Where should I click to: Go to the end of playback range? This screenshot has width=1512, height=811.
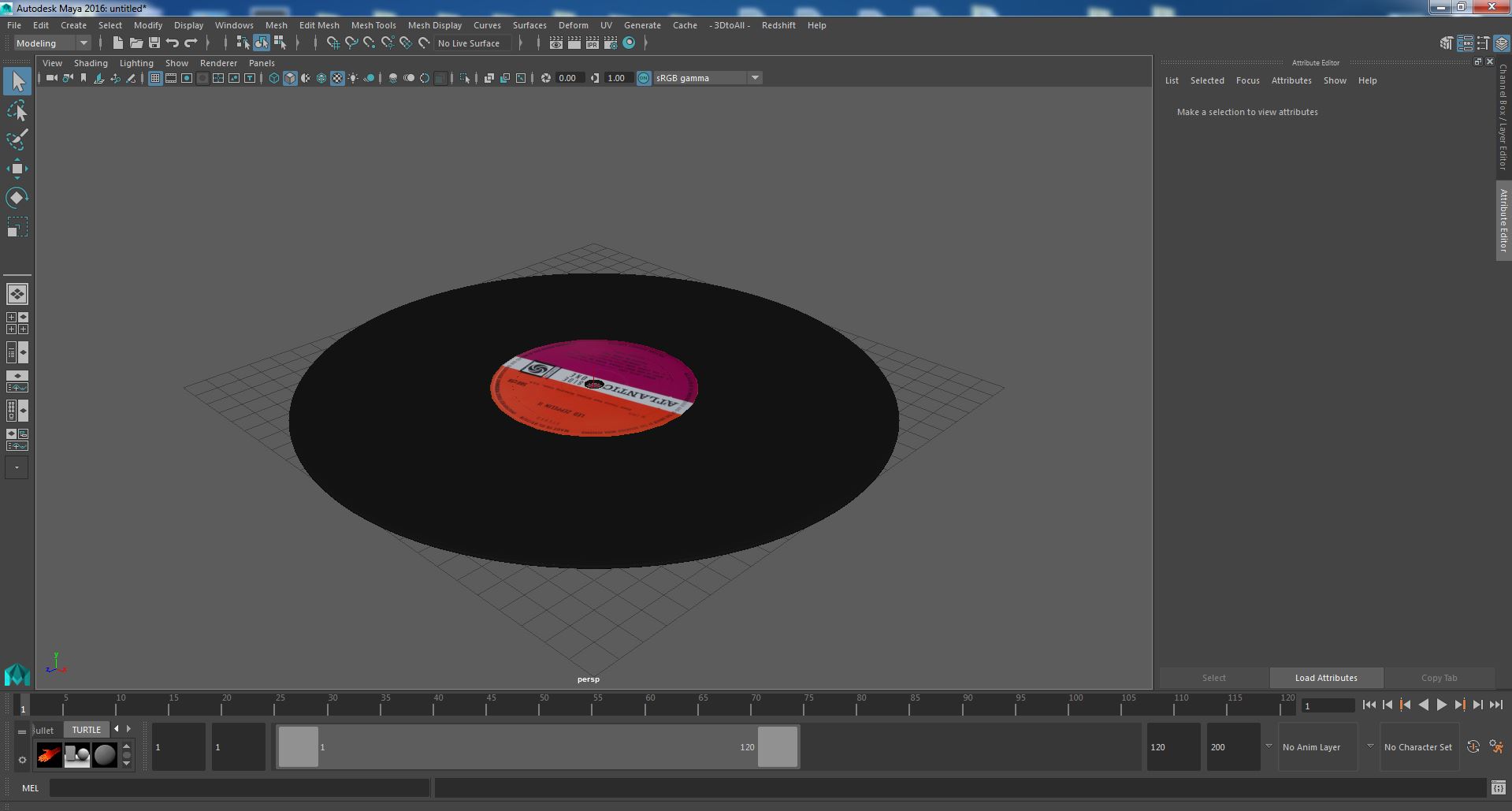click(1496, 705)
